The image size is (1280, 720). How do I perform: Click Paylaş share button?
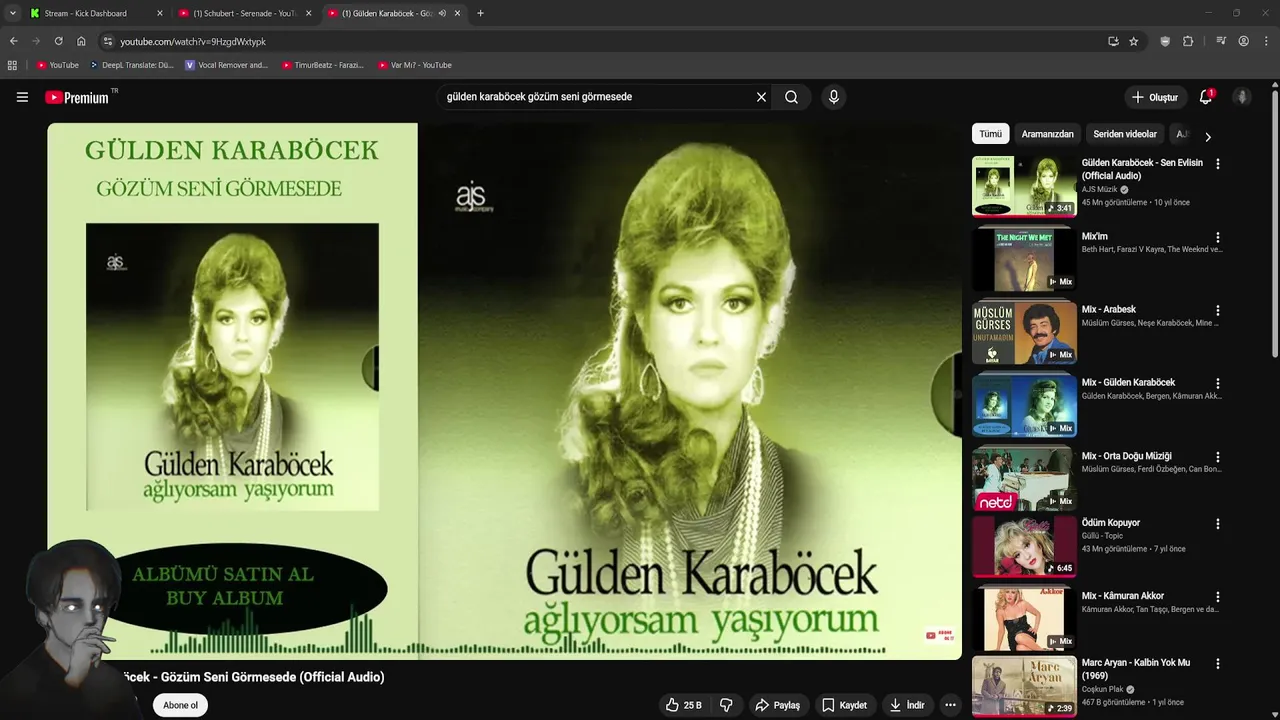click(x=778, y=705)
